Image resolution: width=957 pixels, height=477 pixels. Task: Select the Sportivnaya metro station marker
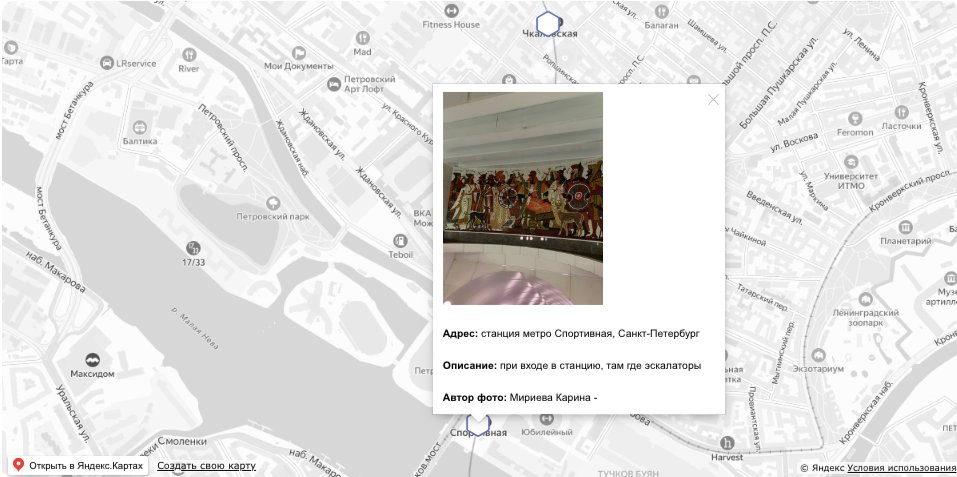(478, 422)
